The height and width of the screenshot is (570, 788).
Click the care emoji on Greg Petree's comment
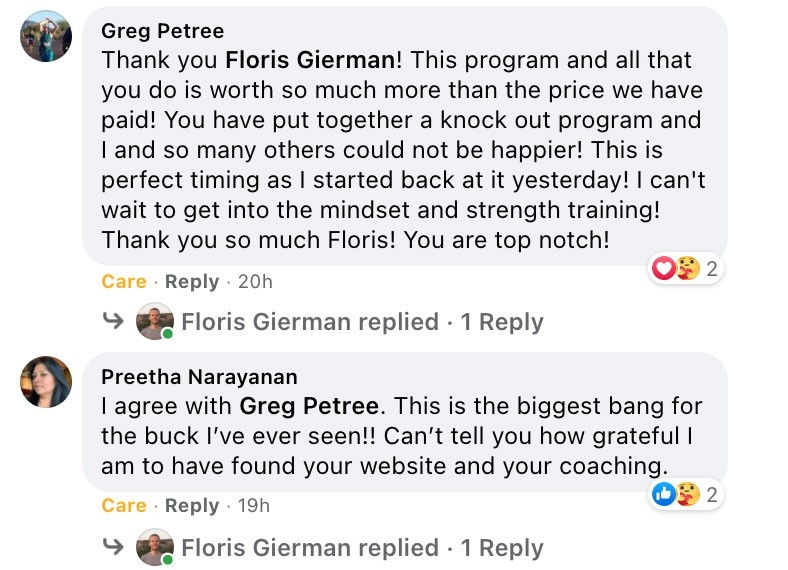(686, 269)
